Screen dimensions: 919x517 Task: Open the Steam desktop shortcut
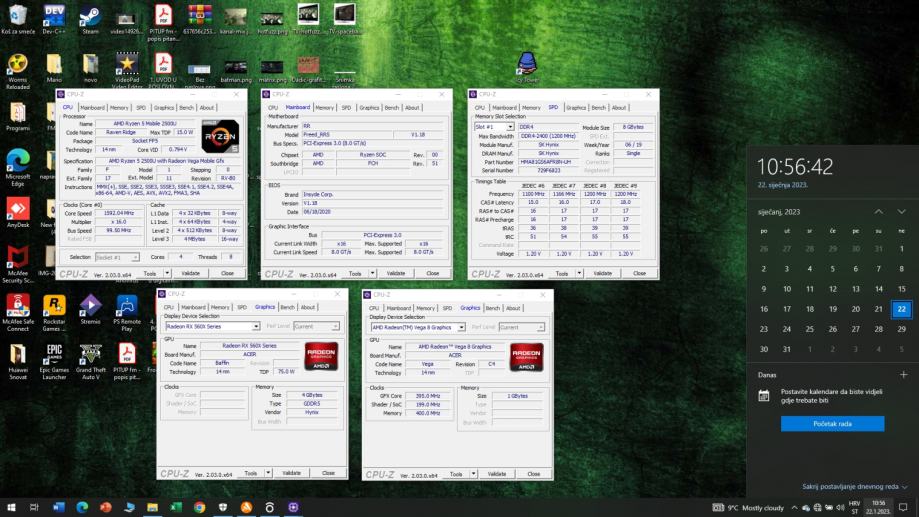[x=90, y=16]
